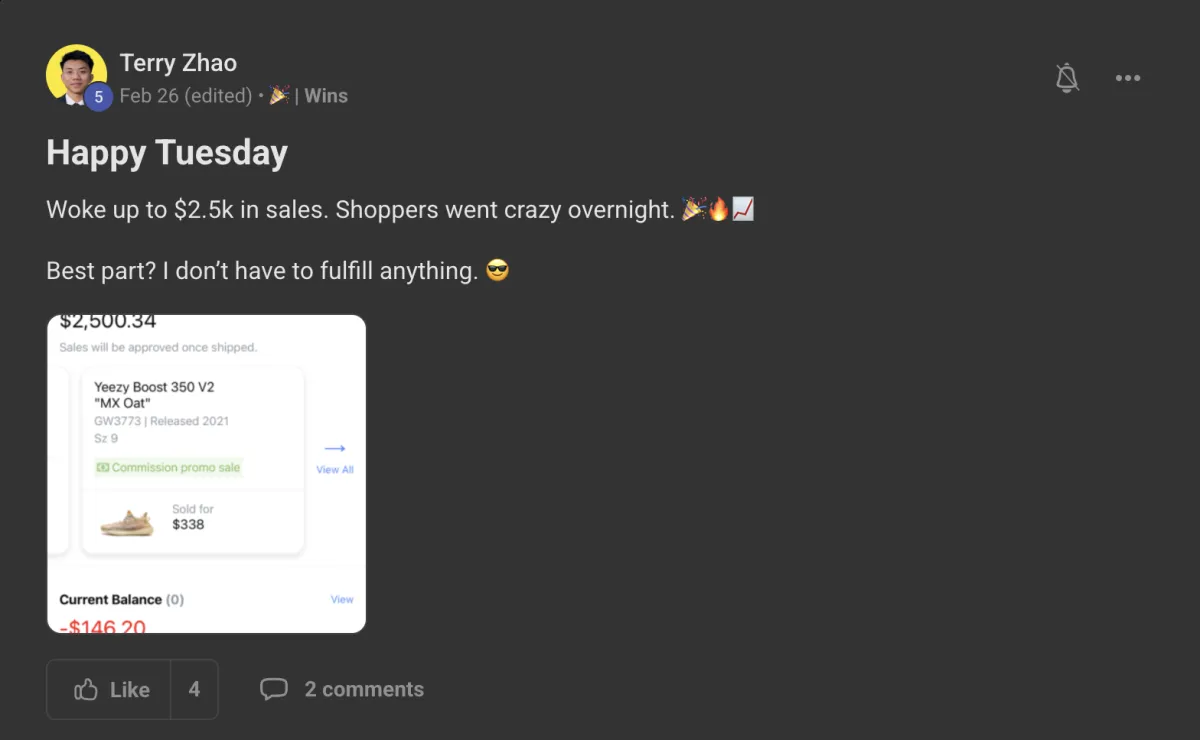
Task: Like the Happy Tuesday post
Action: tap(109, 689)
